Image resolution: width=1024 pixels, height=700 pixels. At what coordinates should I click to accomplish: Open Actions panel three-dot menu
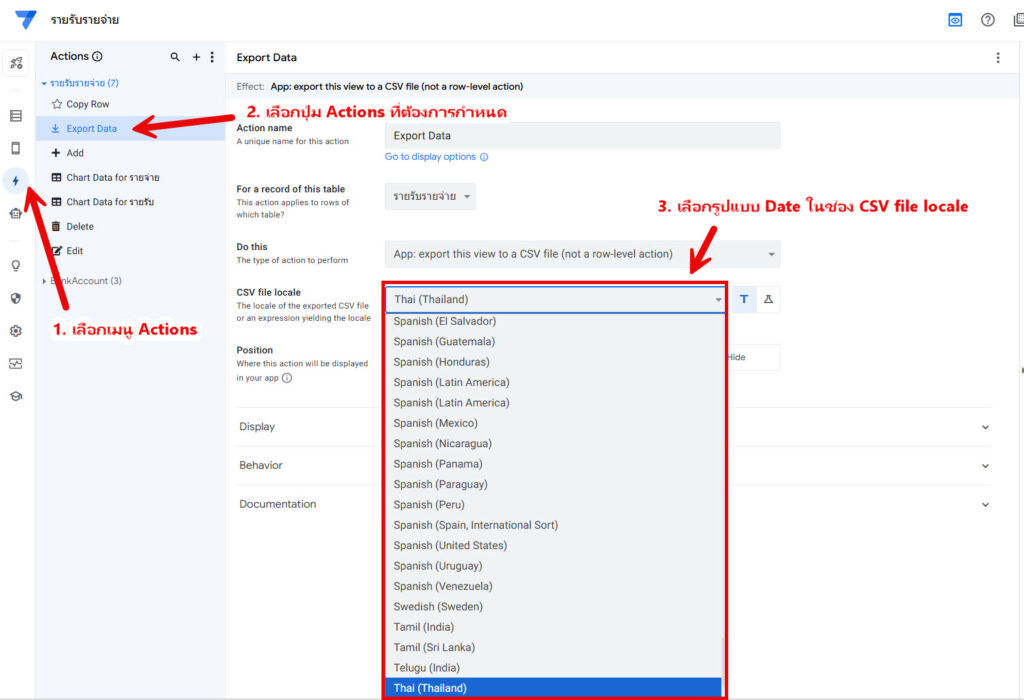click(x=212, y=57)
